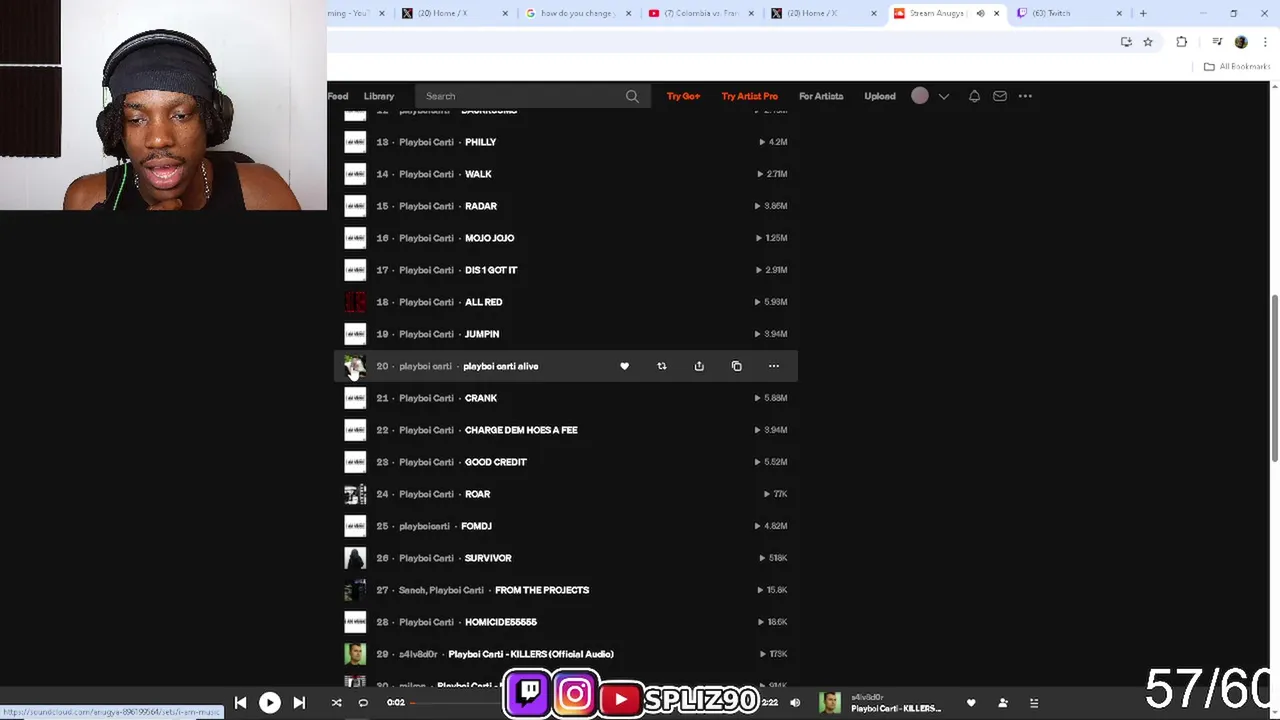
Task: Play the current track in player bar
Action: 270,703
